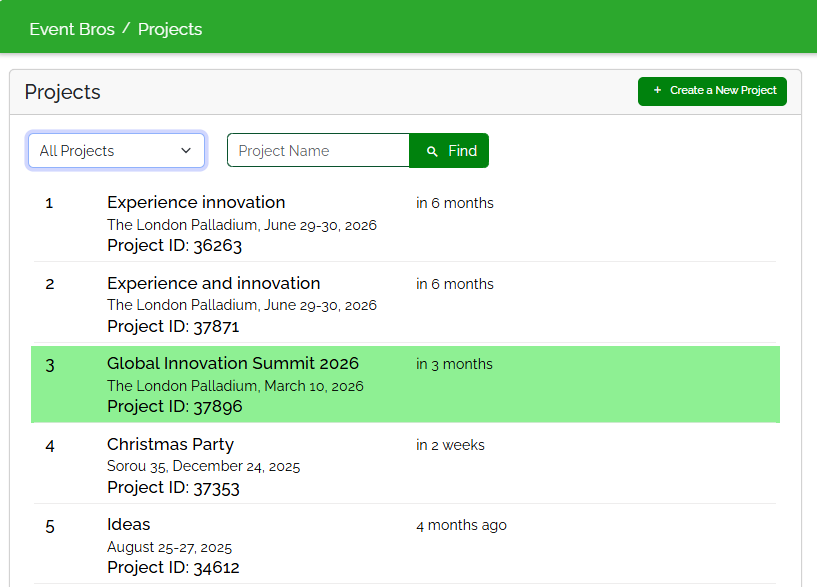Click the plus icon on Create a New Project
The image size is (817, 587).
click(x=657, y=91)
